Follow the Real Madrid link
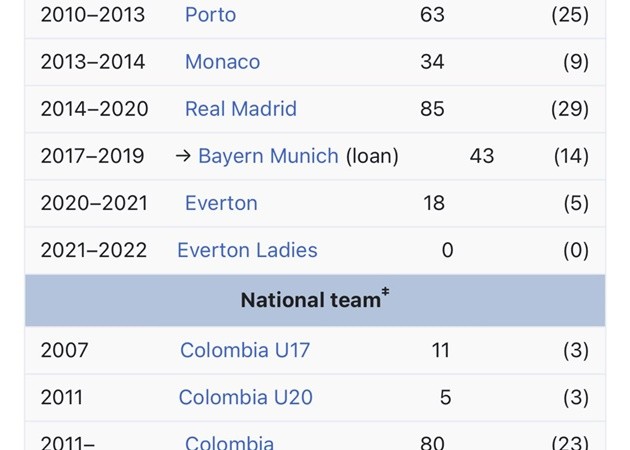 pos(240,109)
